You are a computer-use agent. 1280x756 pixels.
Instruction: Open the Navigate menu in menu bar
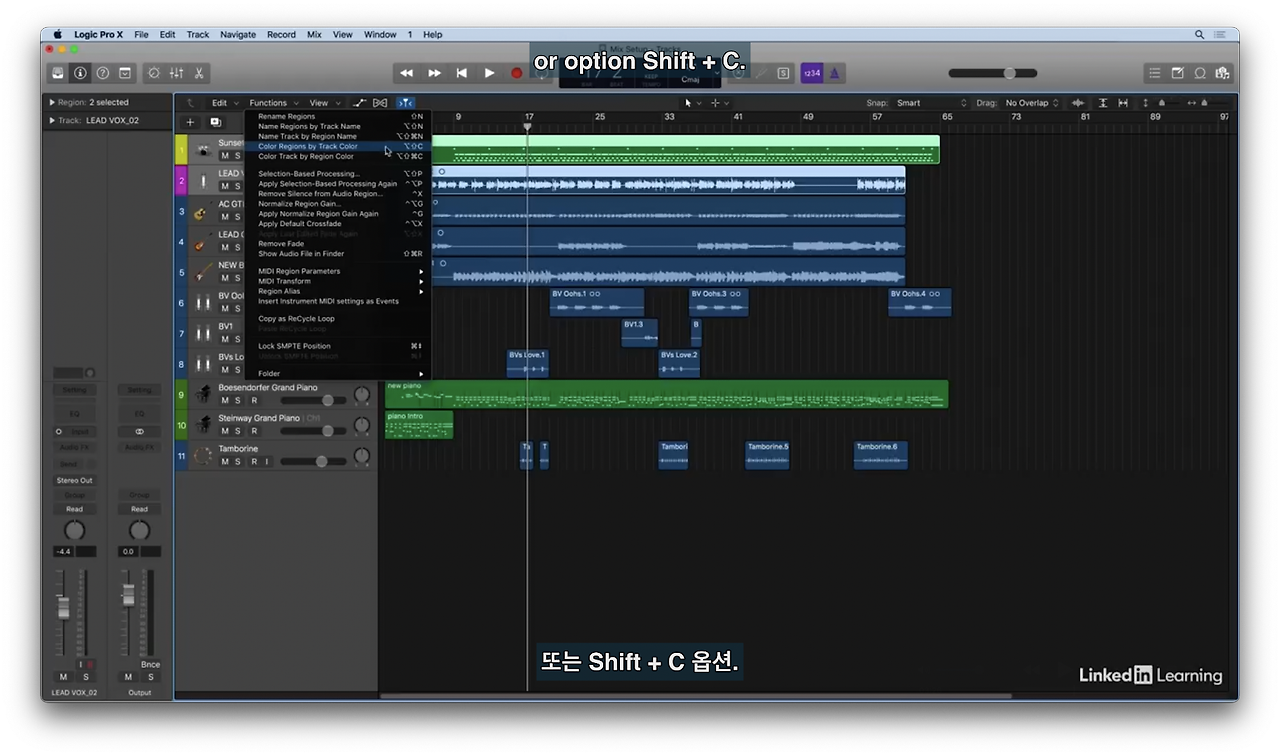pos(238,34)
